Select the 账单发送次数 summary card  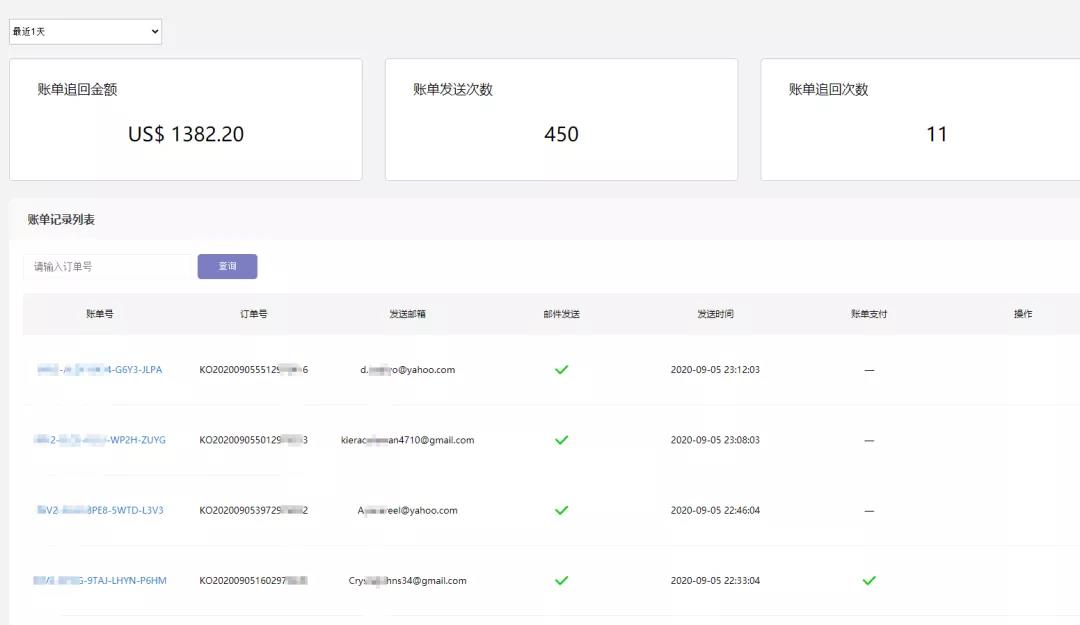561,120
